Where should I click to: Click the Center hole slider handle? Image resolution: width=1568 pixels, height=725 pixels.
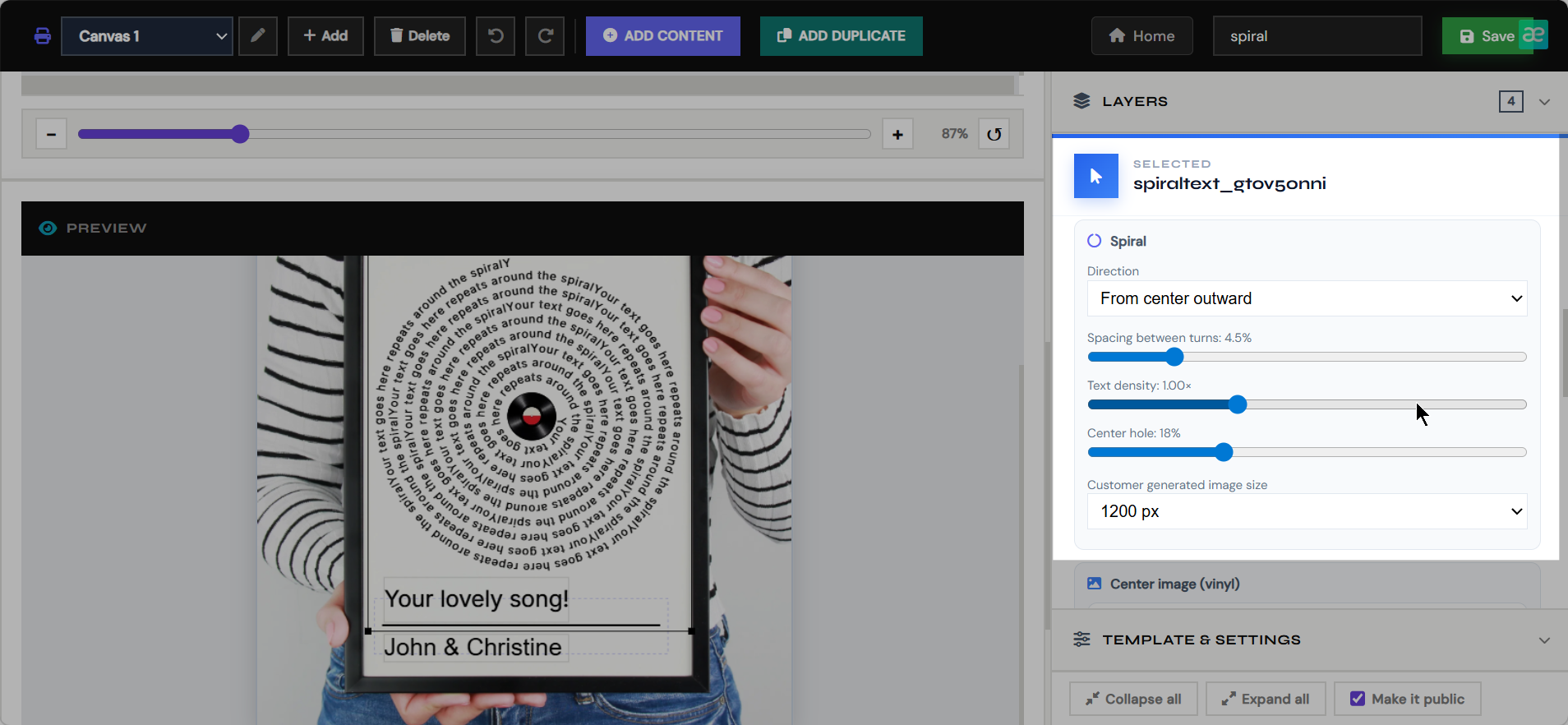pyautogui.click(x=1224, y=452)
